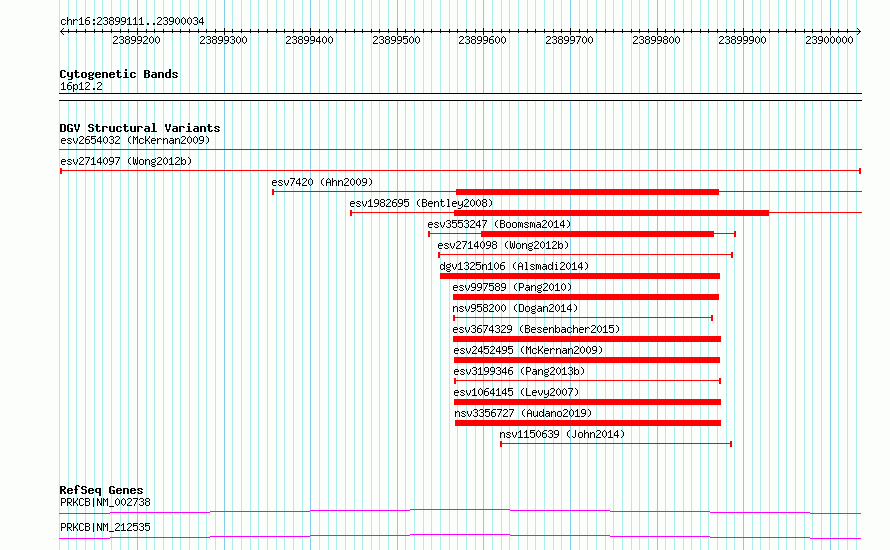Select the nsv958200 (Dogan2014) label
890x550 pixels.
(515, 308)
